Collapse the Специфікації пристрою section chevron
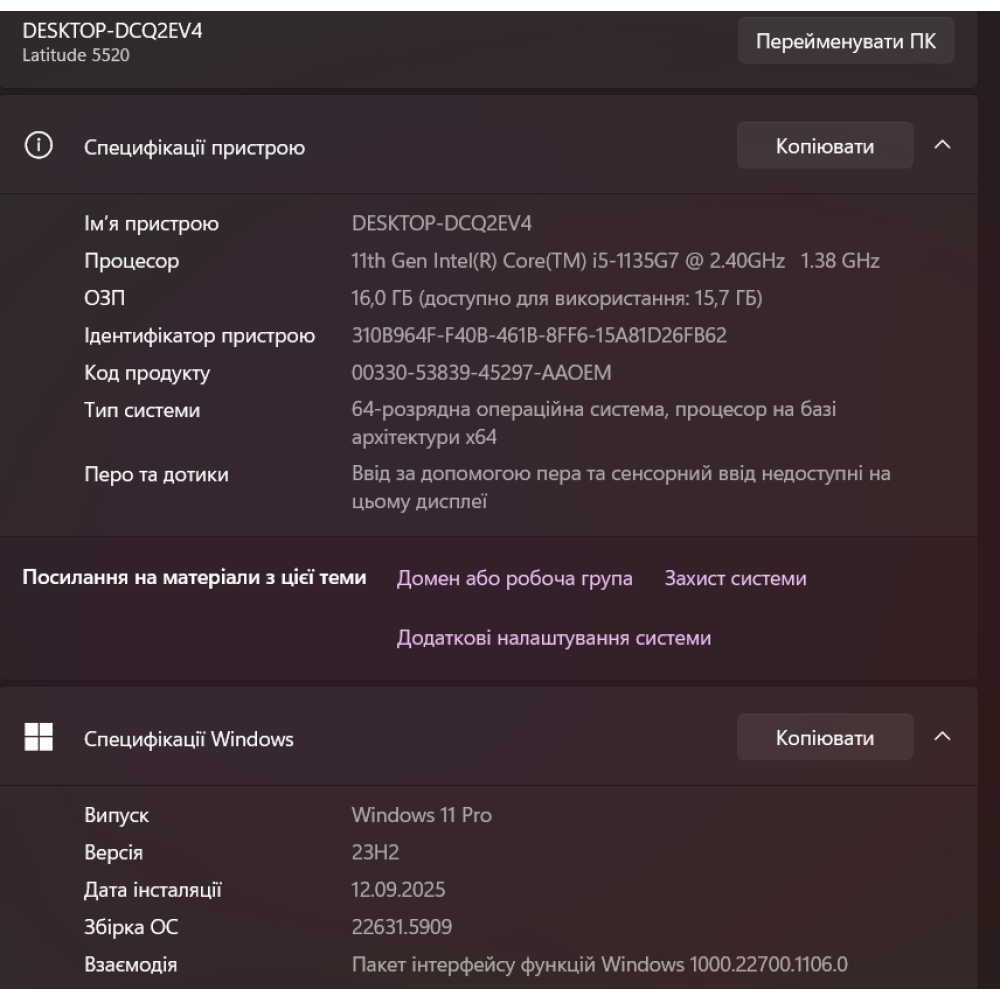This screenshot has height=1000, width=1000. point(942,147)
